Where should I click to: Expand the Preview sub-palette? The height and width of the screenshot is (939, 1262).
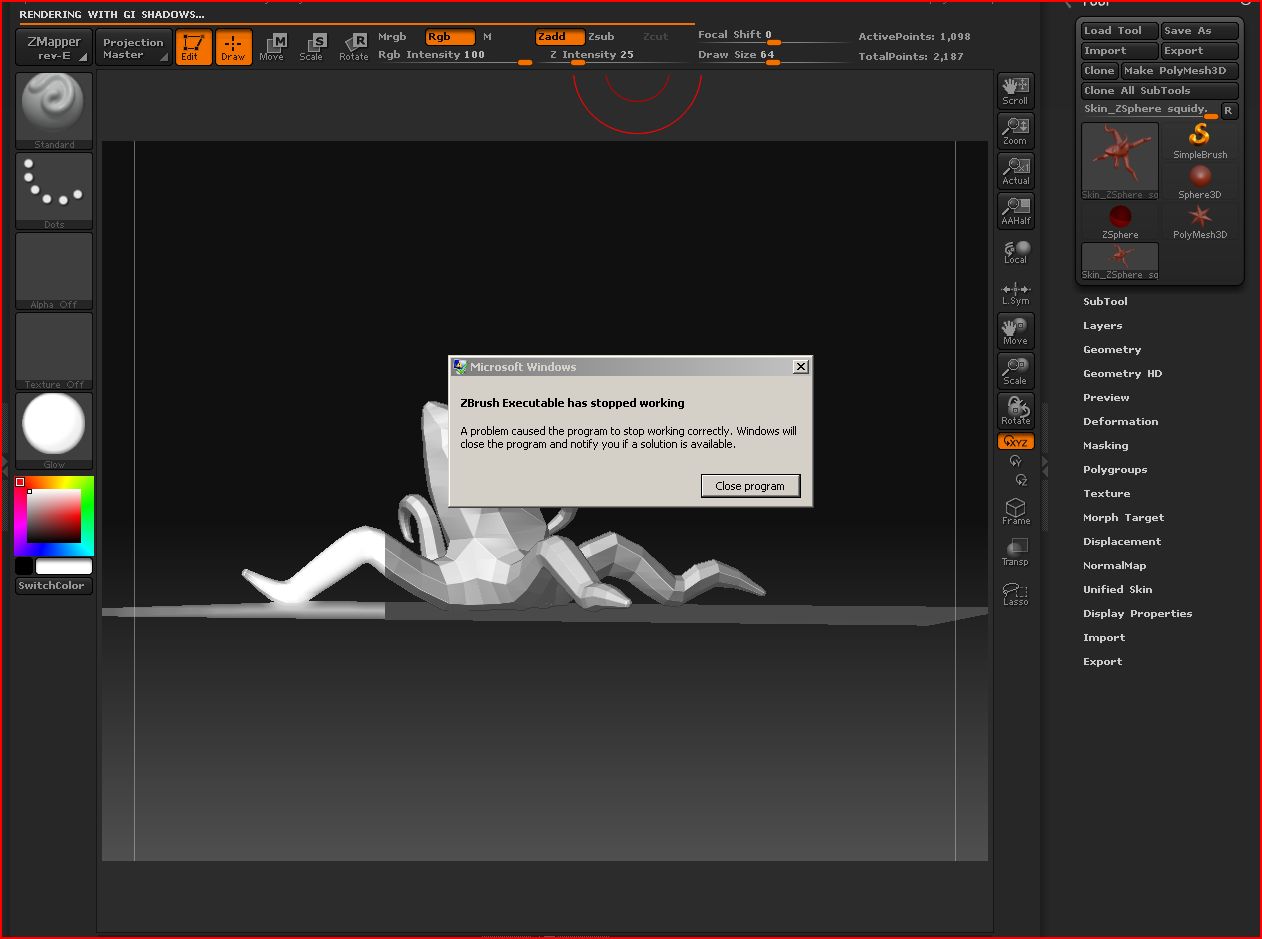click(x=1106, y=397)
